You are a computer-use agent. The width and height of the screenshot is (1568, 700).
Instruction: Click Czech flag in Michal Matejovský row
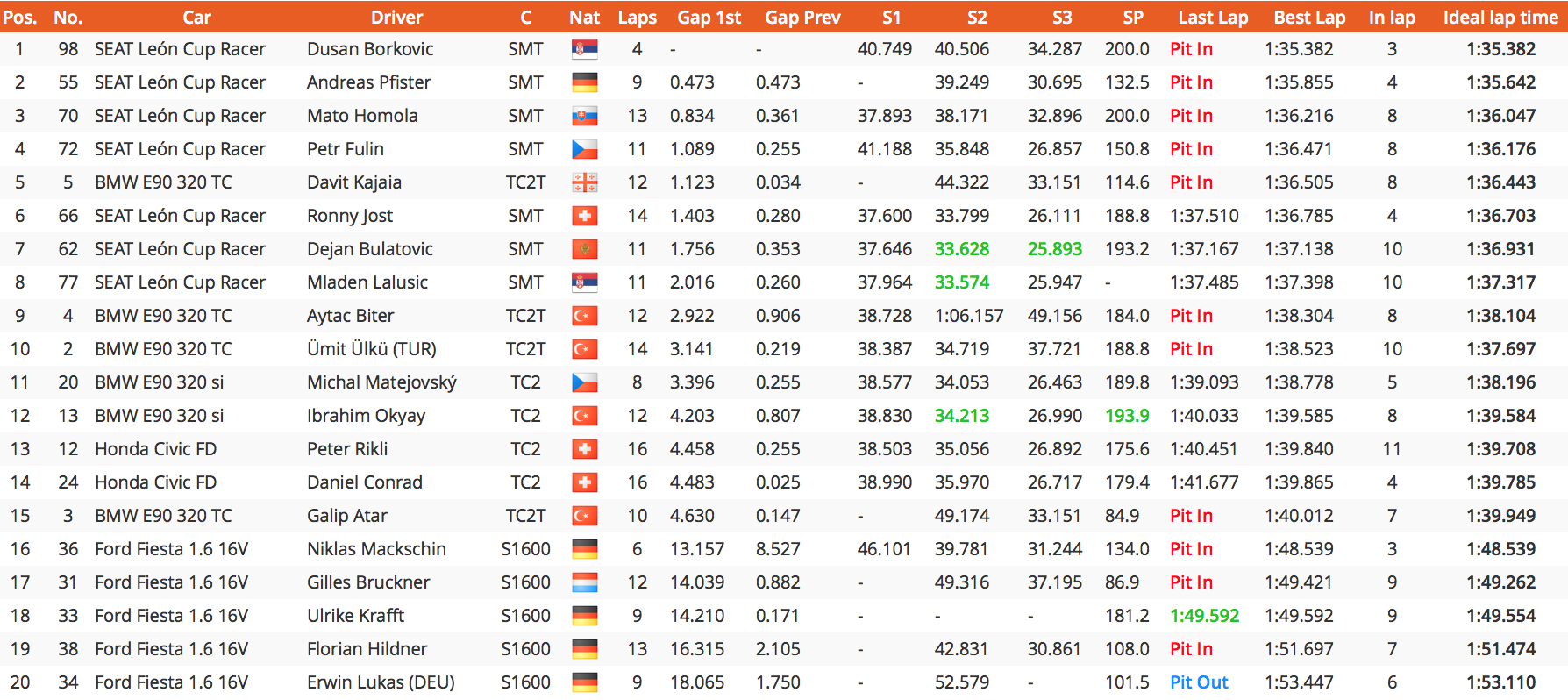tap(584, 382)
